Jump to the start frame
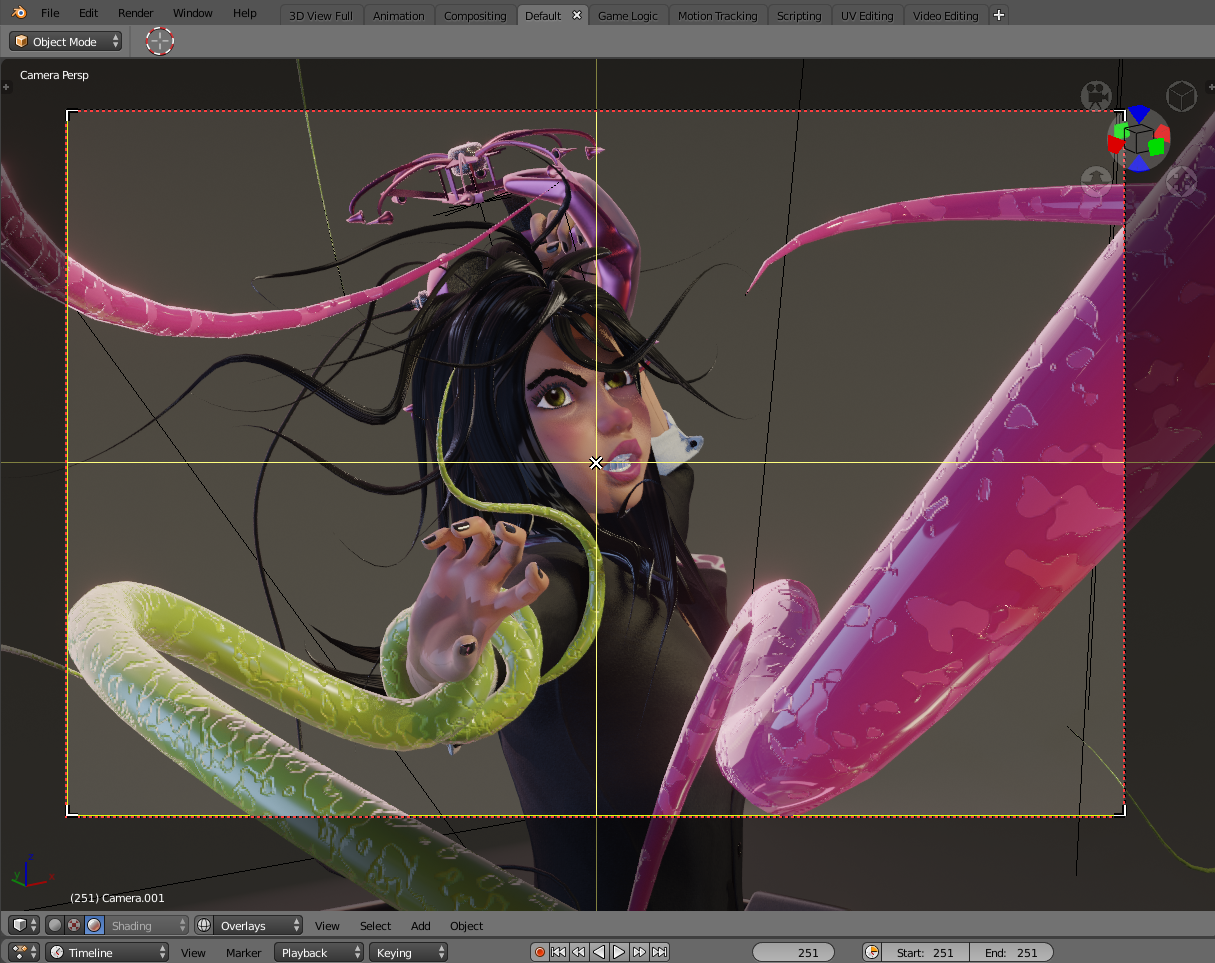Screen dimensions: 1215x963 point(559,953)
